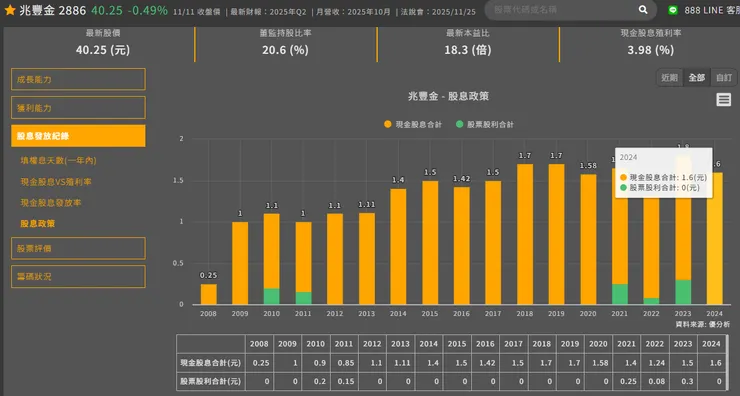Collapse the 股息發放紀錄 sidebar section

(78, 136)
